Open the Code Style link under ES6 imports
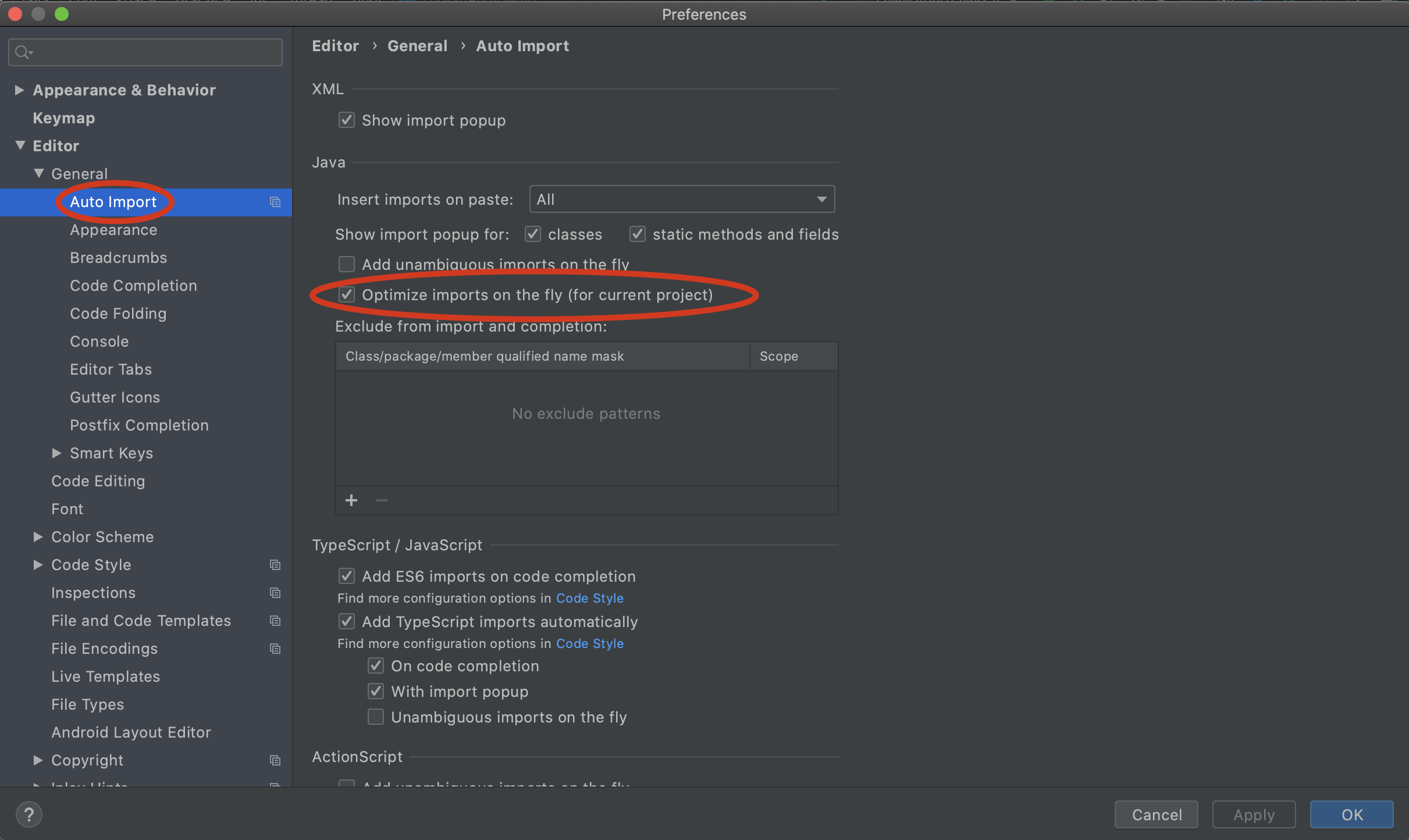Image resolution: width=1409 pixels, height=840 pixels. (589, 598)
